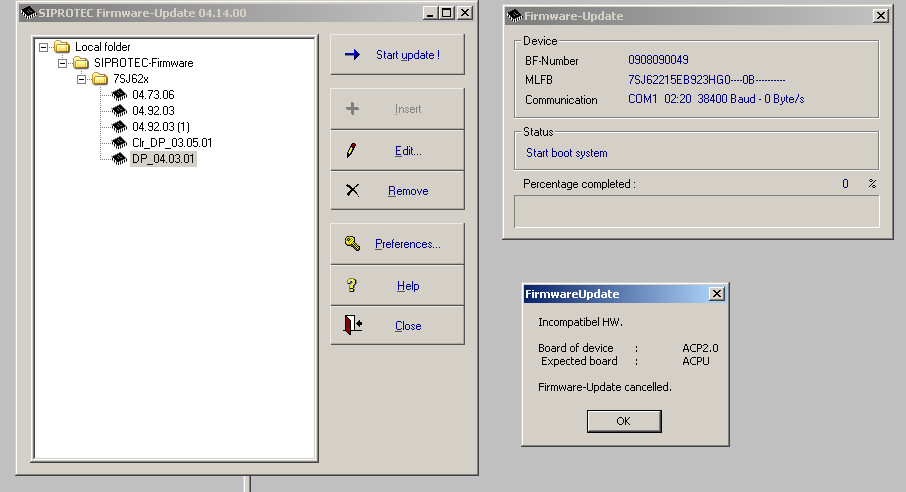Image resolution: width=906 pixels, height=492 pixels.
Task: Select the DP_04.03.01 firmware entry
Action: coord(164,158)
